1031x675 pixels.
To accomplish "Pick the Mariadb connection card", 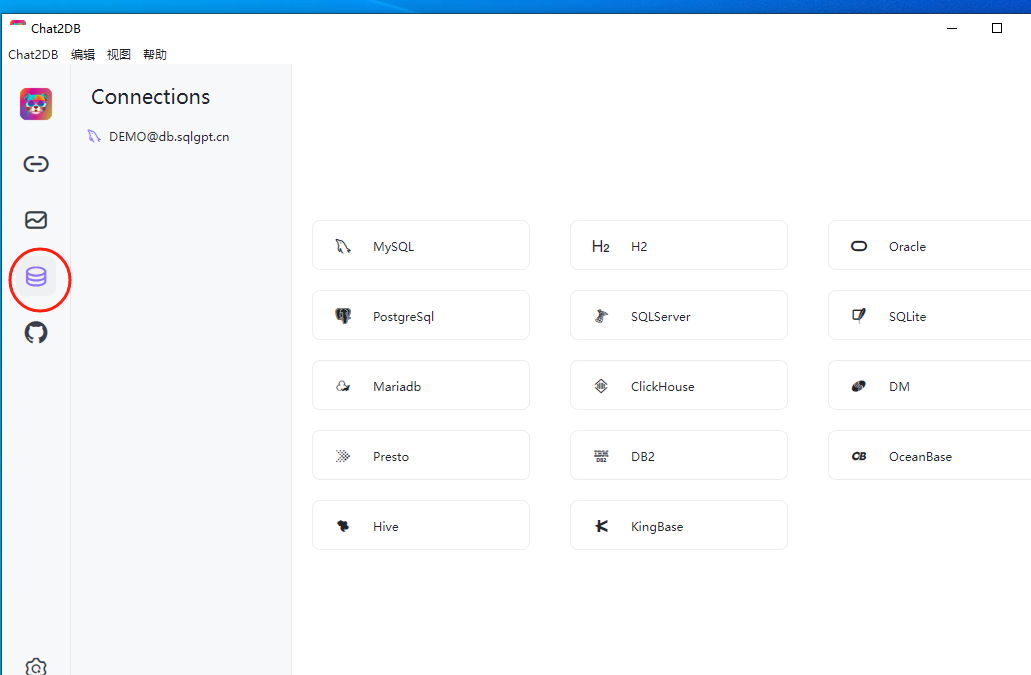I will (x=420, y=386).
